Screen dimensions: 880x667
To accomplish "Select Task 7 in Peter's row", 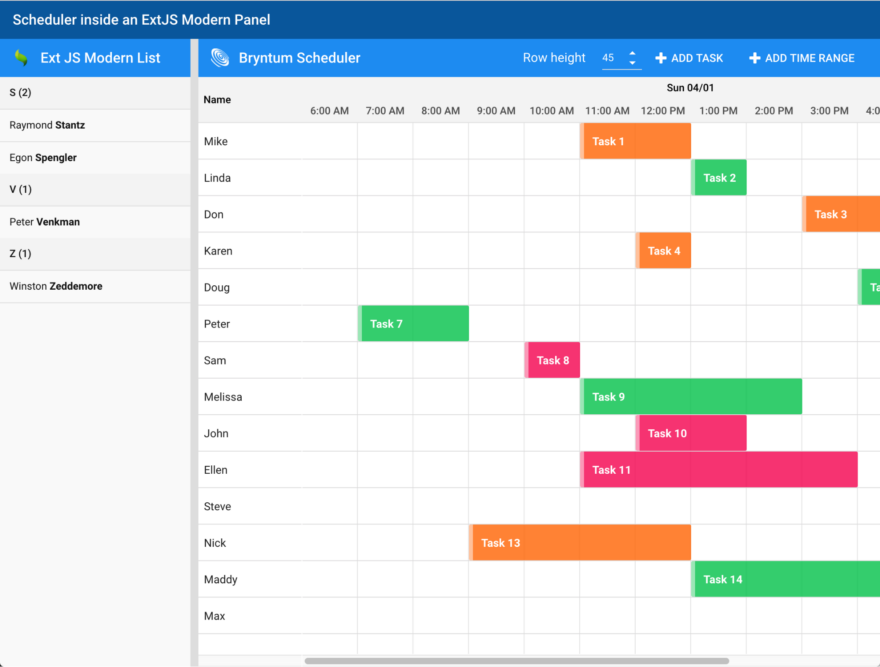I will 413,323.
